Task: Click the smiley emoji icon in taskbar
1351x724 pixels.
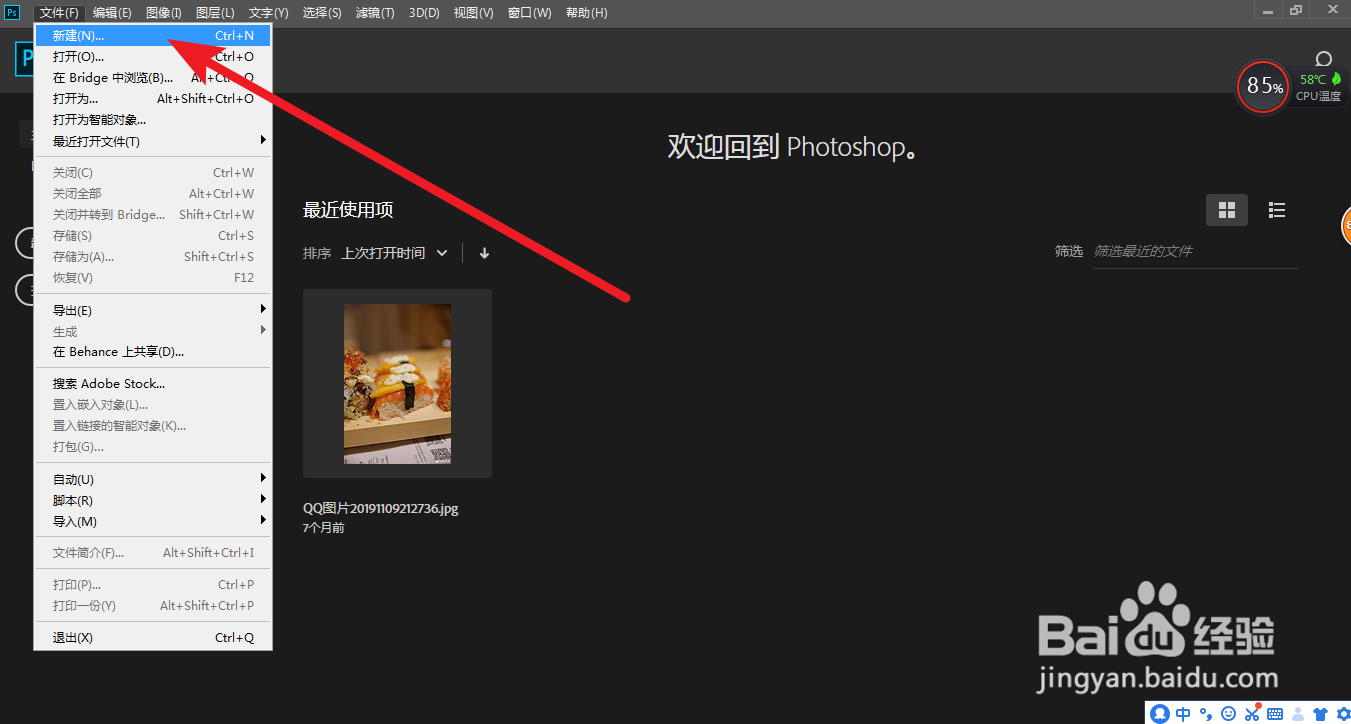Action: coord(1229,713)
